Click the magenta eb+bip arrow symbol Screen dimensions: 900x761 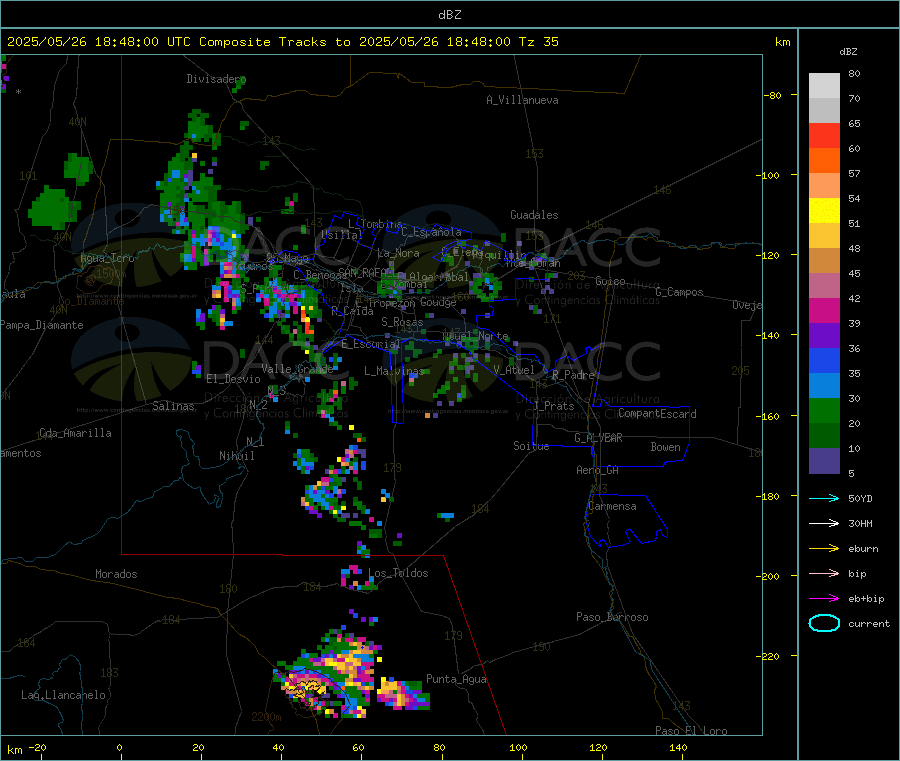tap(824, 599)
